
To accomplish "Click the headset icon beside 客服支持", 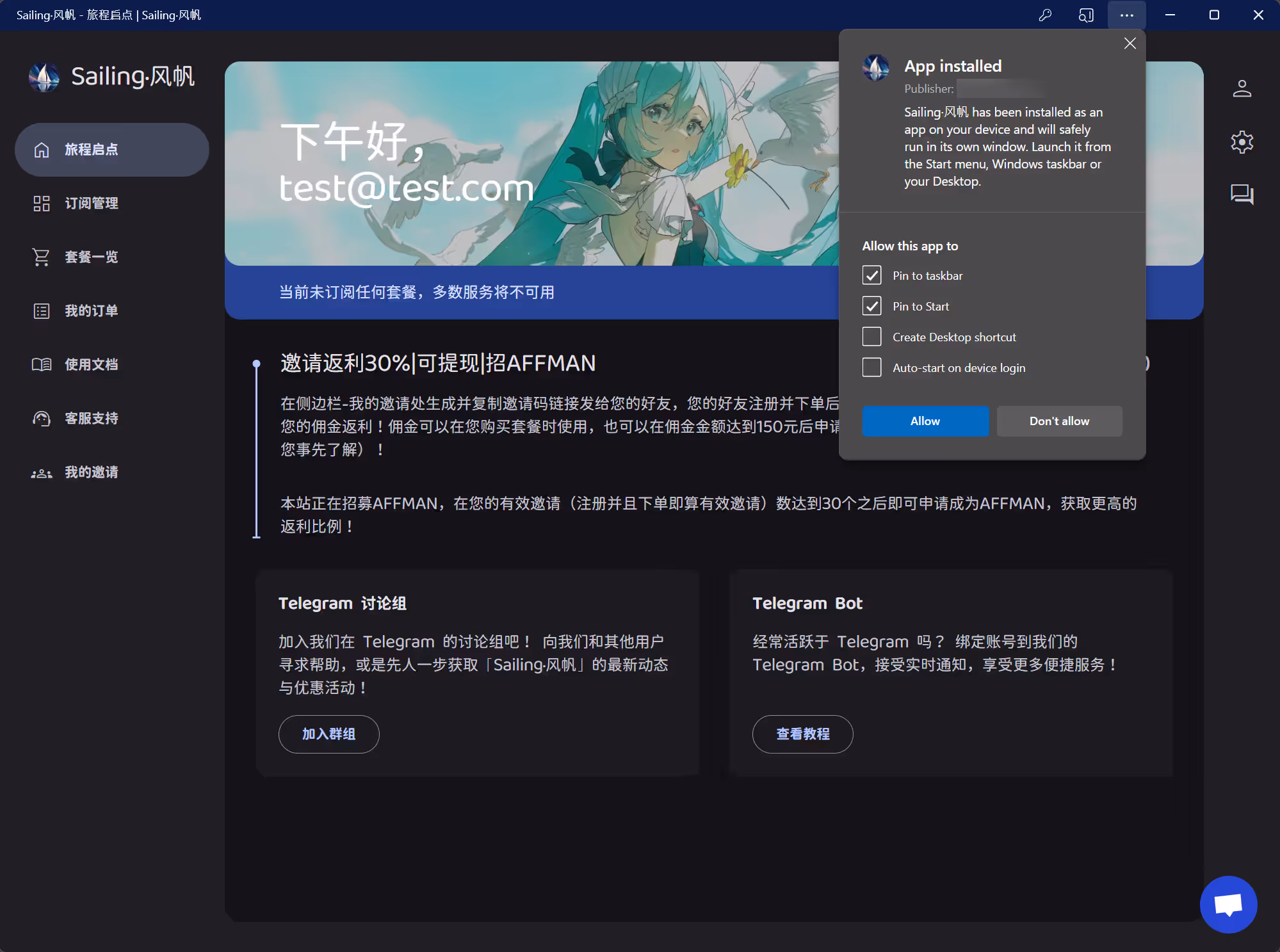I will tap(42, 419).
